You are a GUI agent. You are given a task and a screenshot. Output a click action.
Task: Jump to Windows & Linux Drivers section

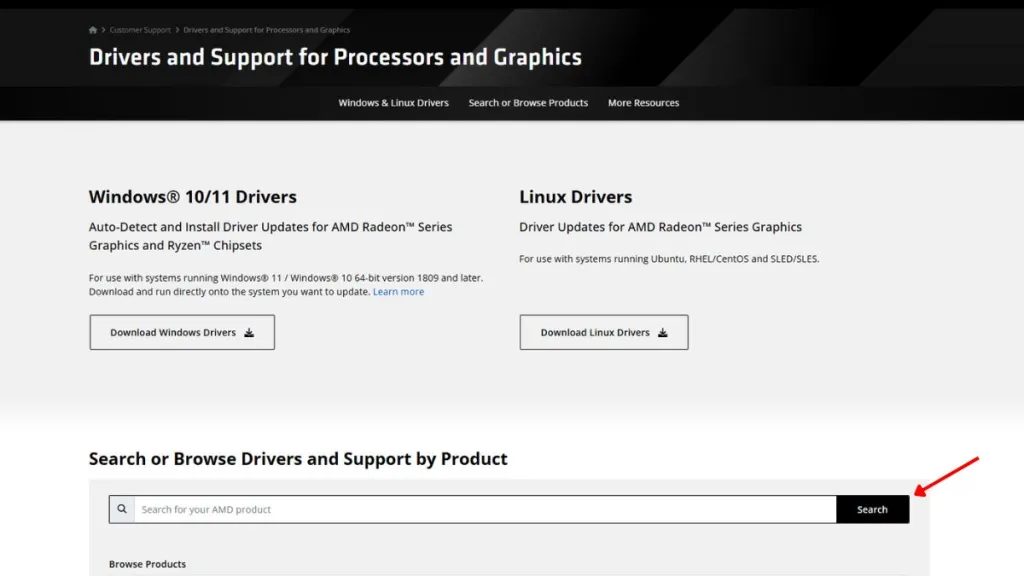pos(393,103)
